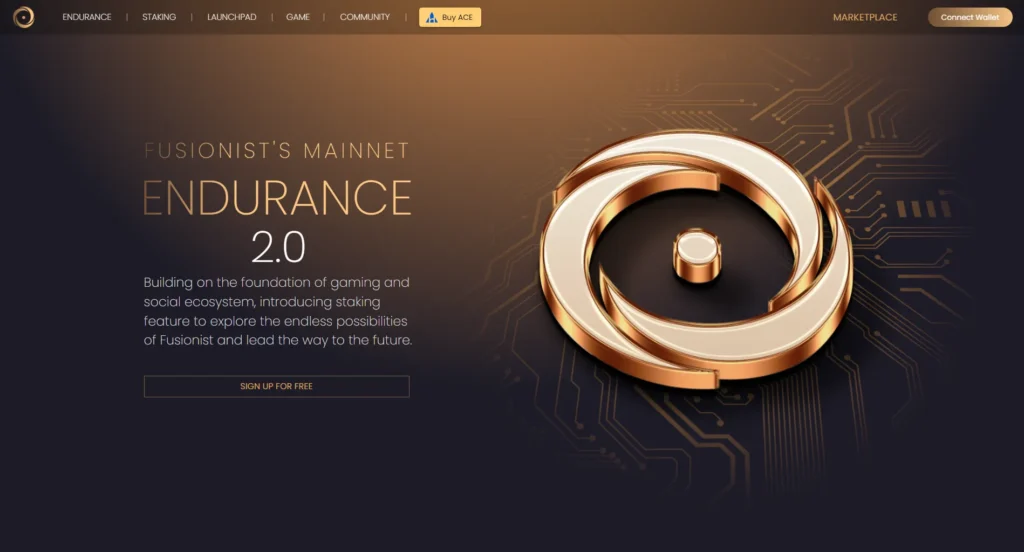
Task: Click the divider between STAKING and LAUNCHPAD
Action: (191, 17)
